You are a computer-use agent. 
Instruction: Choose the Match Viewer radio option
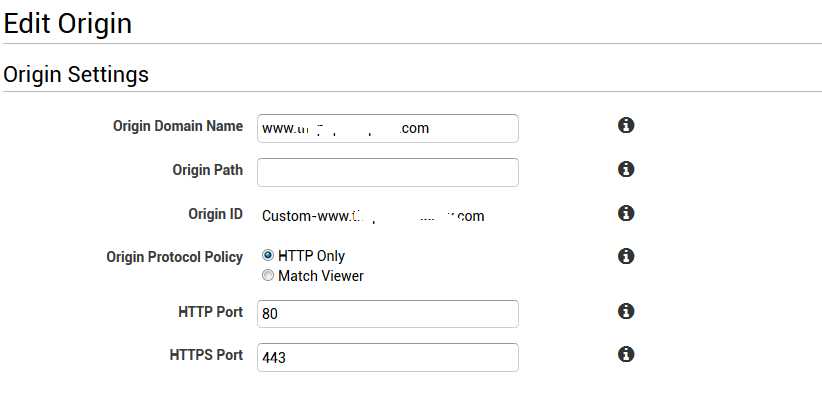268,275
